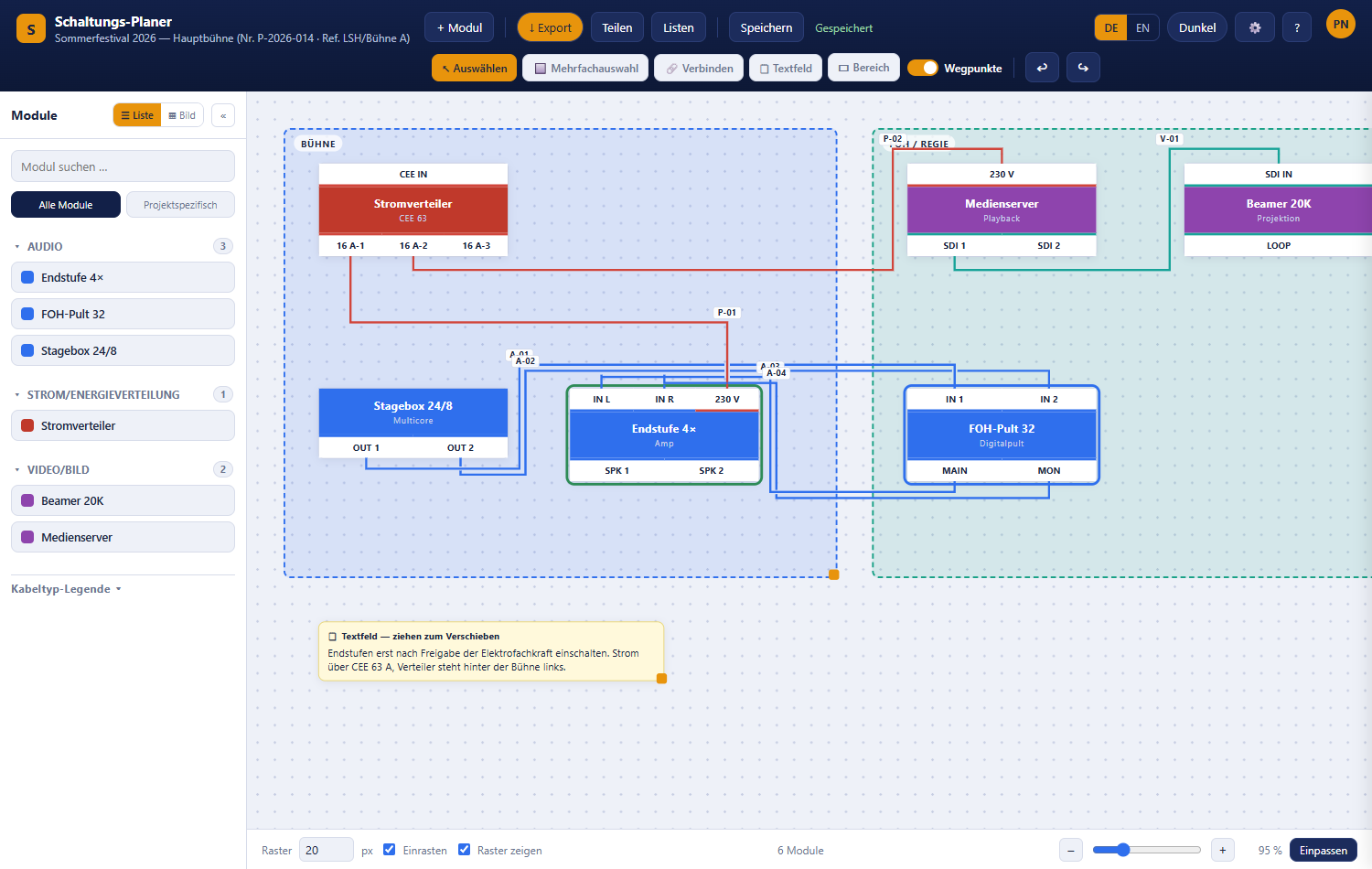The height and width of the screenshot is (869, 1372).
Task: Switch module view to Bild
Action: (182, 115)
